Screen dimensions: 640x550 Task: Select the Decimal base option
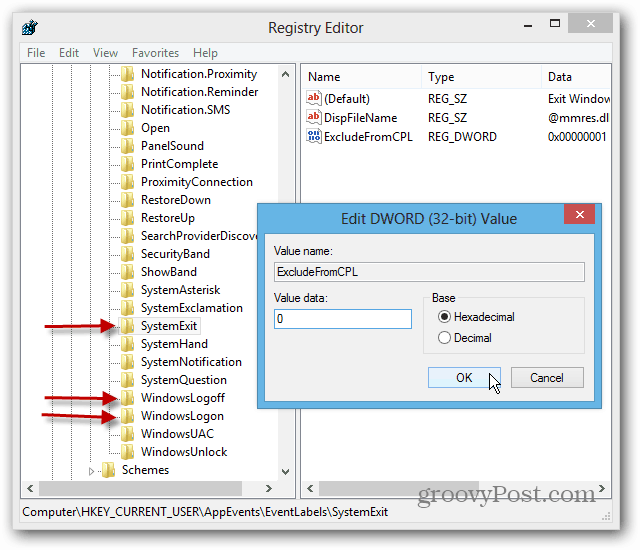pyautogui.click(x=464, y=338)
